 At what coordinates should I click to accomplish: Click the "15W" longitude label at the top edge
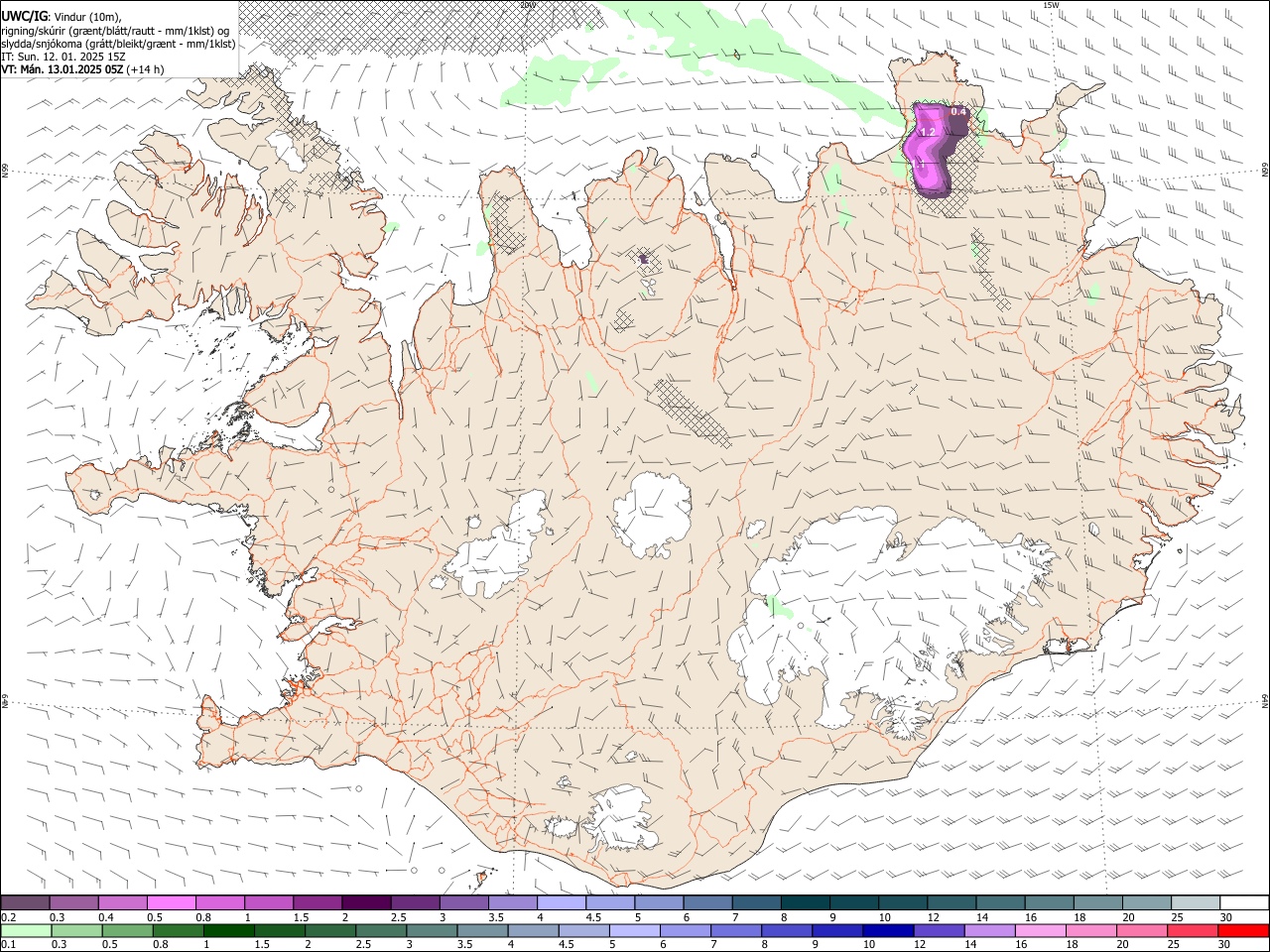click(x=1051, y=5)
